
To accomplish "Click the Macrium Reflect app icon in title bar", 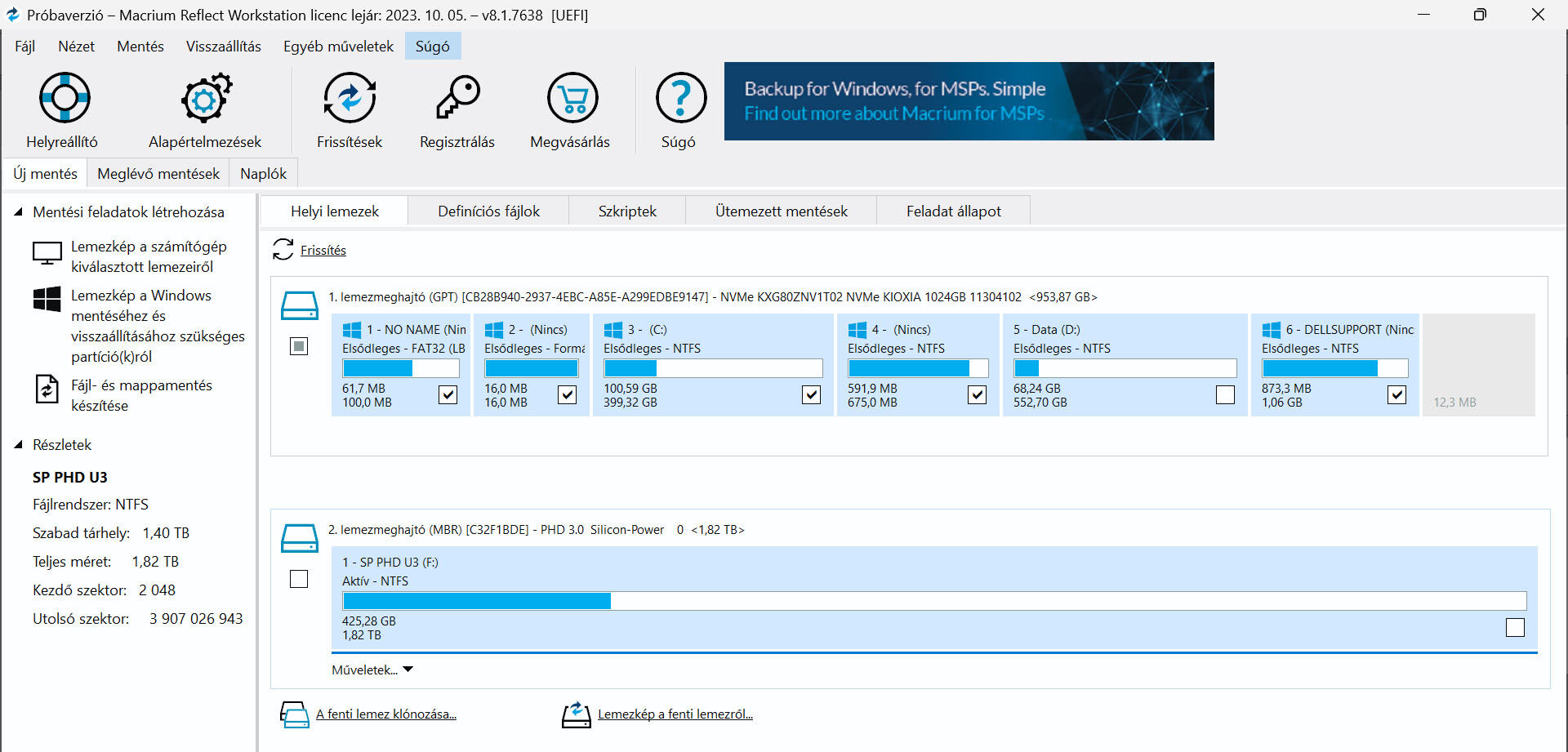I will [x=12, y=15].
